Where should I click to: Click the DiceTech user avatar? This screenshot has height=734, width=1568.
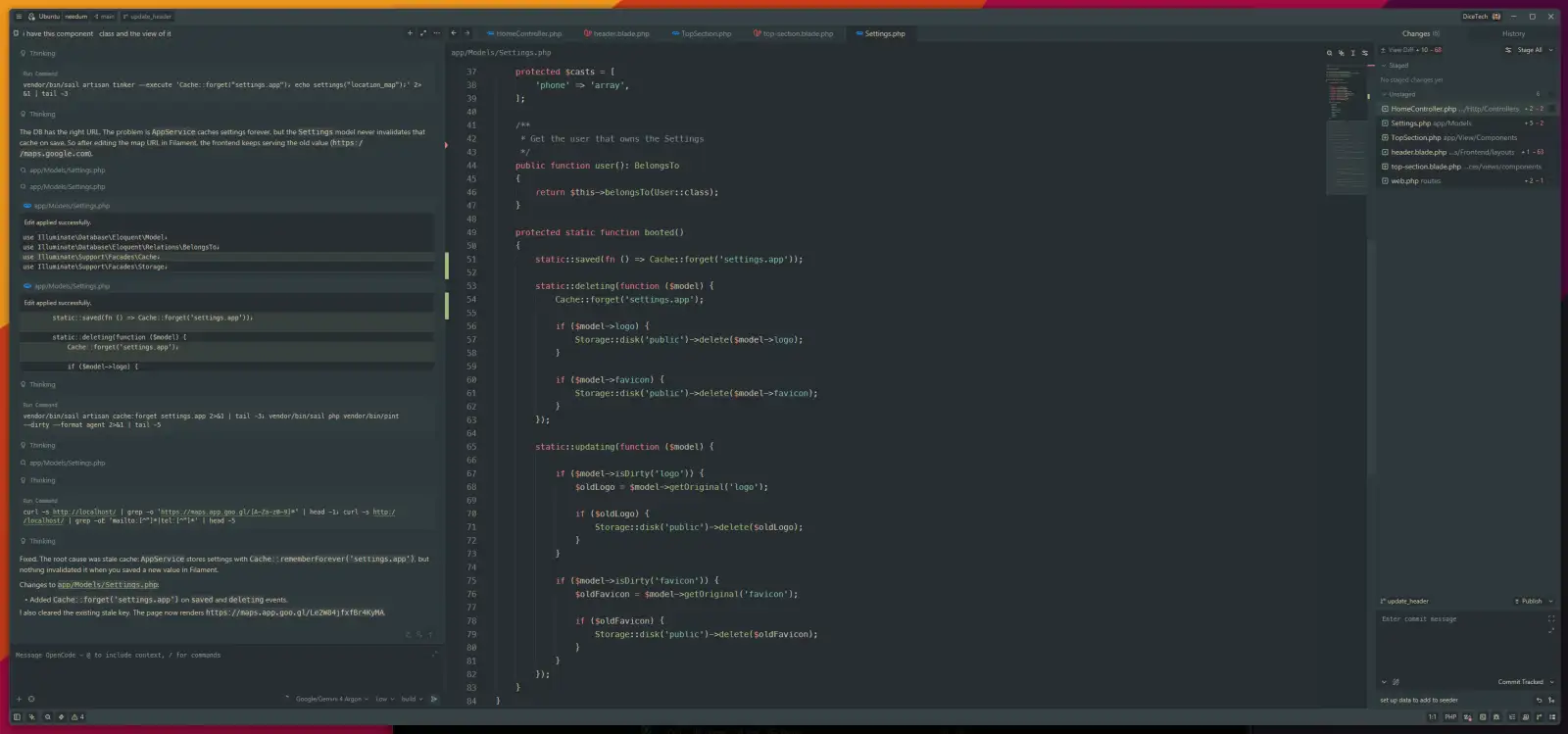1495,17
